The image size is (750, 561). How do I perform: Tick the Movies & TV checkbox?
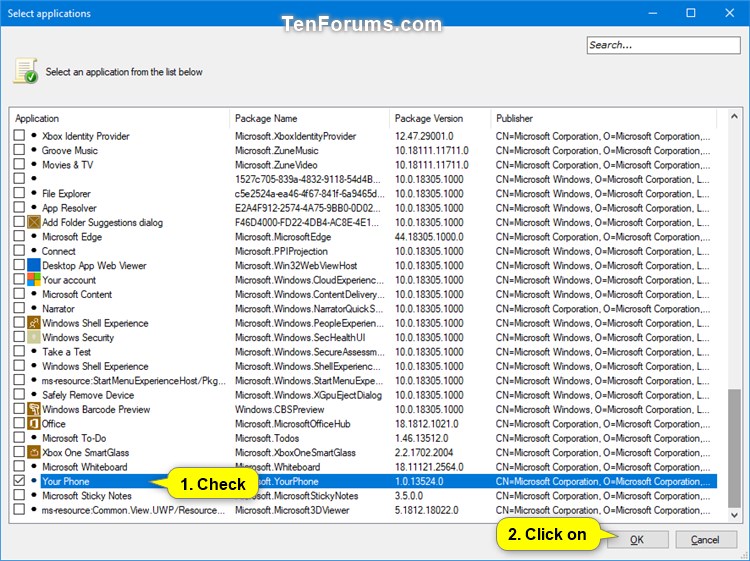coord(19,164)
